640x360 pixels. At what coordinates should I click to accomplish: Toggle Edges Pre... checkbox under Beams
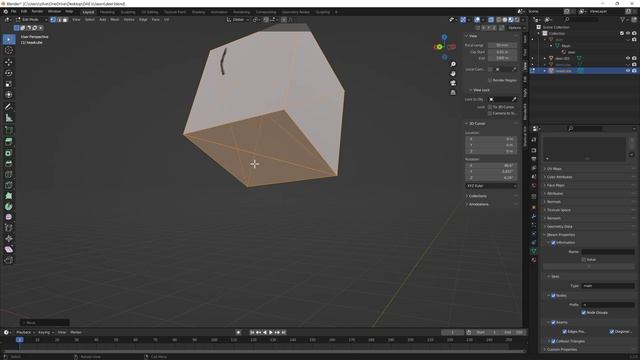(x=564, y=332)
